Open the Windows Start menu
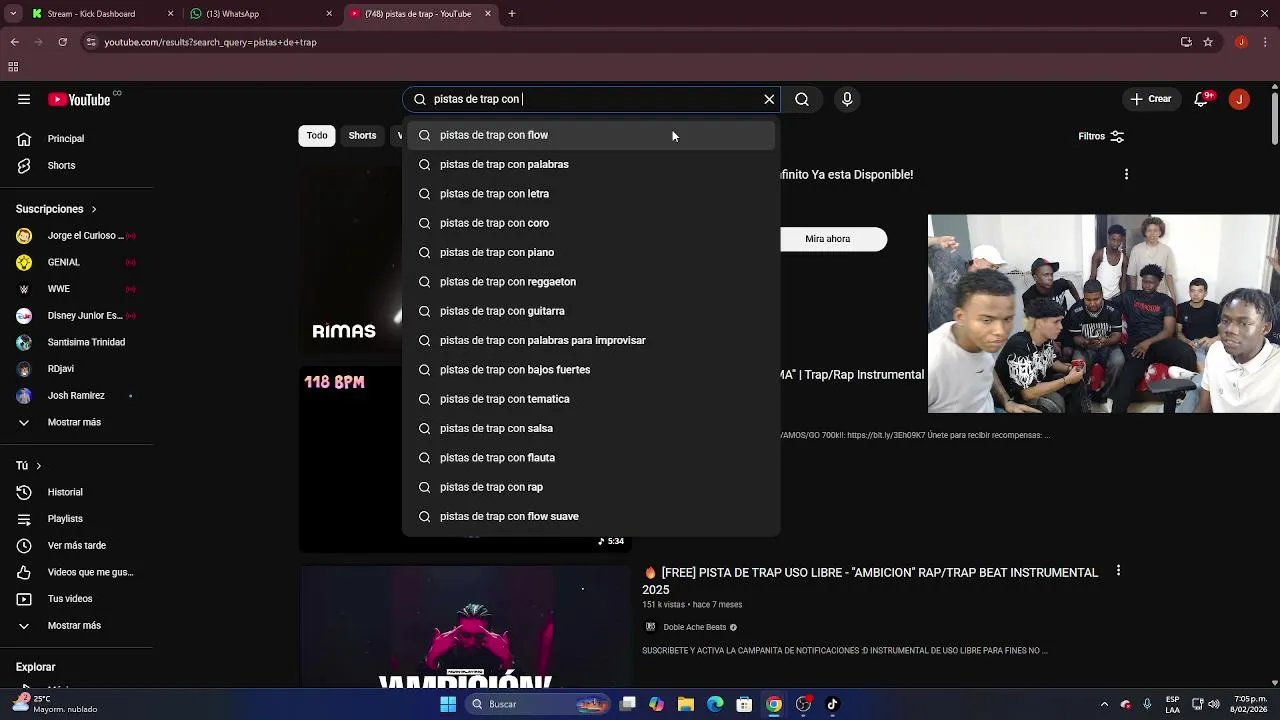The height and width of the screenshot is (720, 1280). click(448, 704)
